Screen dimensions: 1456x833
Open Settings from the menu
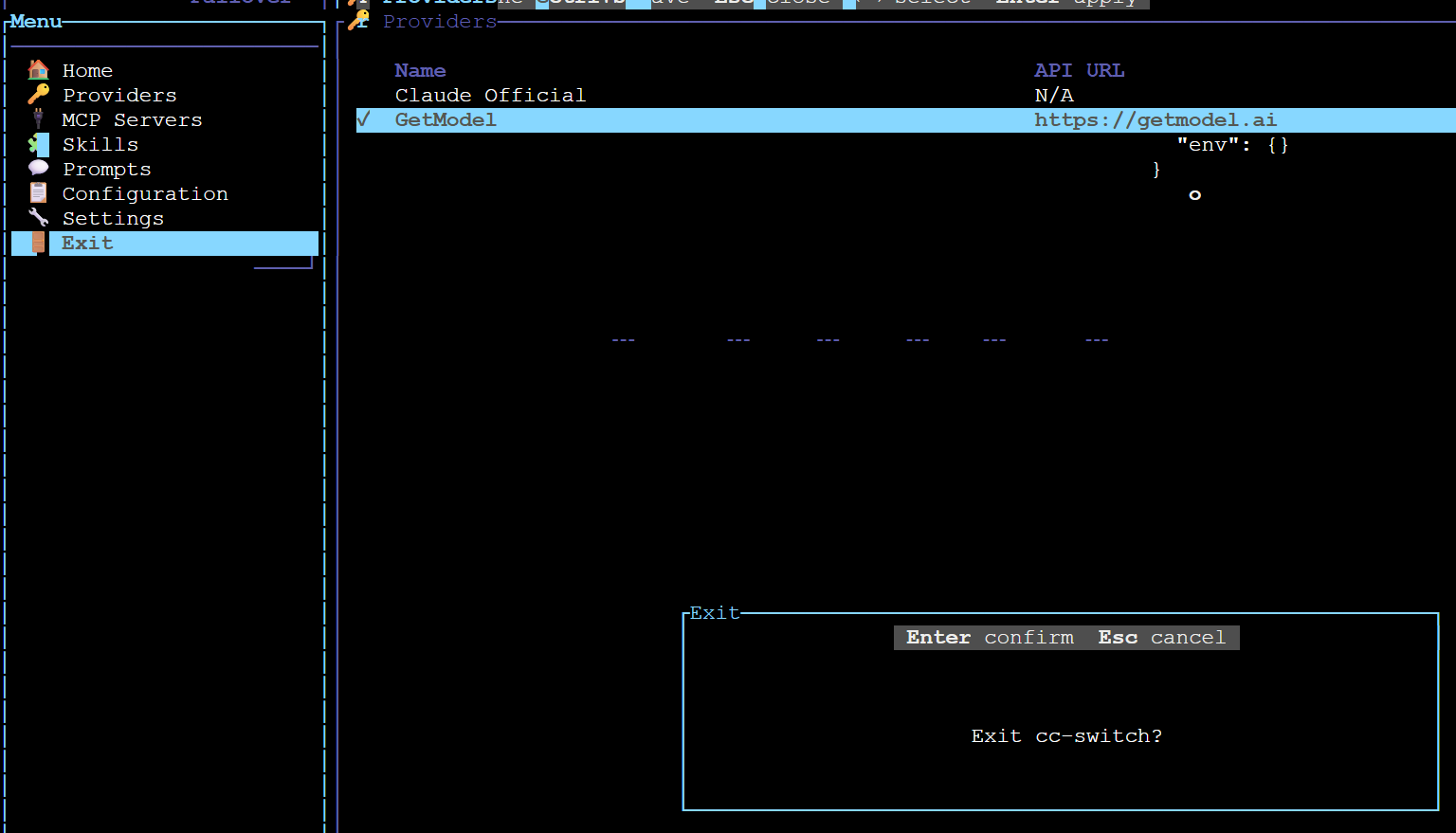click(113, 218)
